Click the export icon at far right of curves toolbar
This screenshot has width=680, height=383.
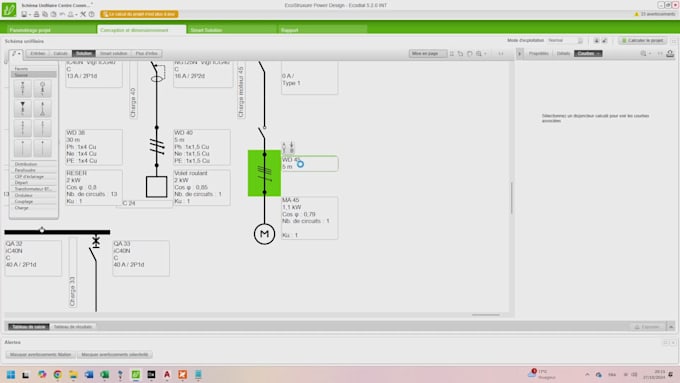pyautogui.click(x=670, y=53)
